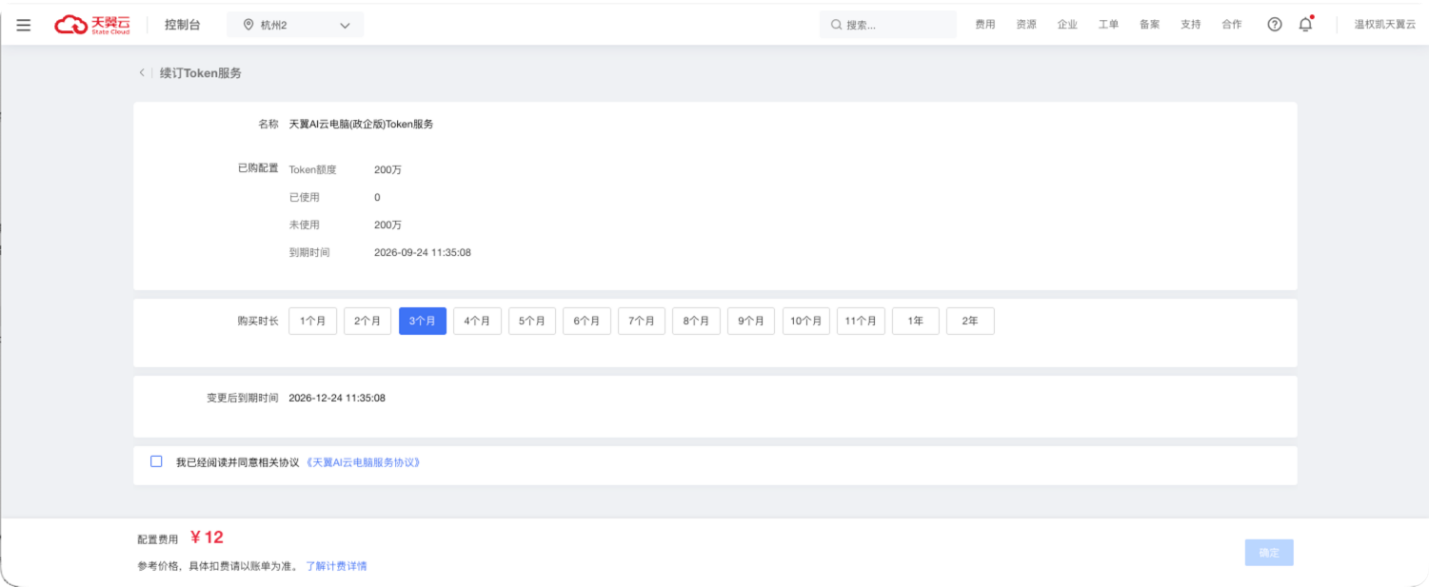This screenshot has width=1429, height=587.
Task: Select the 9个月 purchase duration
Action: 751,321
